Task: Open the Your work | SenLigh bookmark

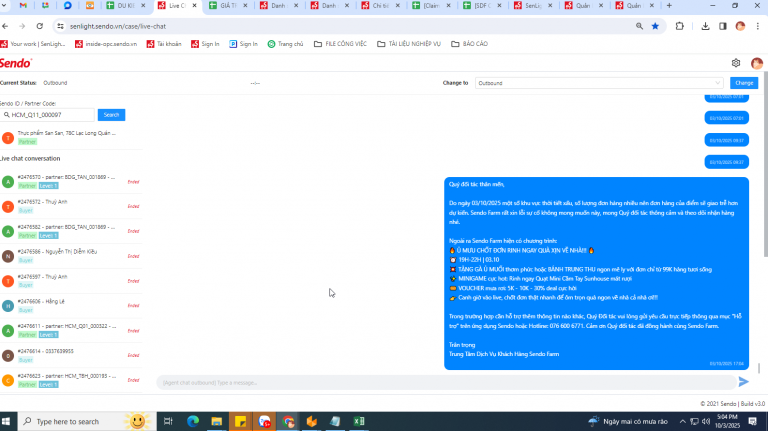Action: click(33, 44)
